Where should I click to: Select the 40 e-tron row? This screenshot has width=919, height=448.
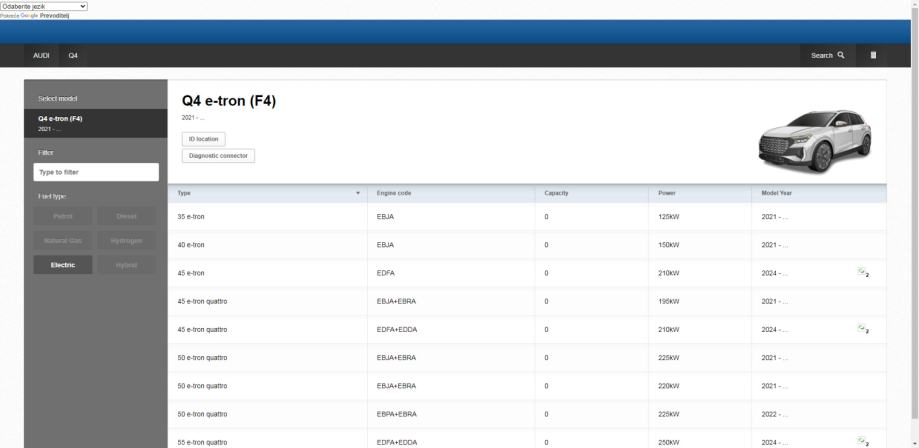pyautogui.click(x=527, y=245)
